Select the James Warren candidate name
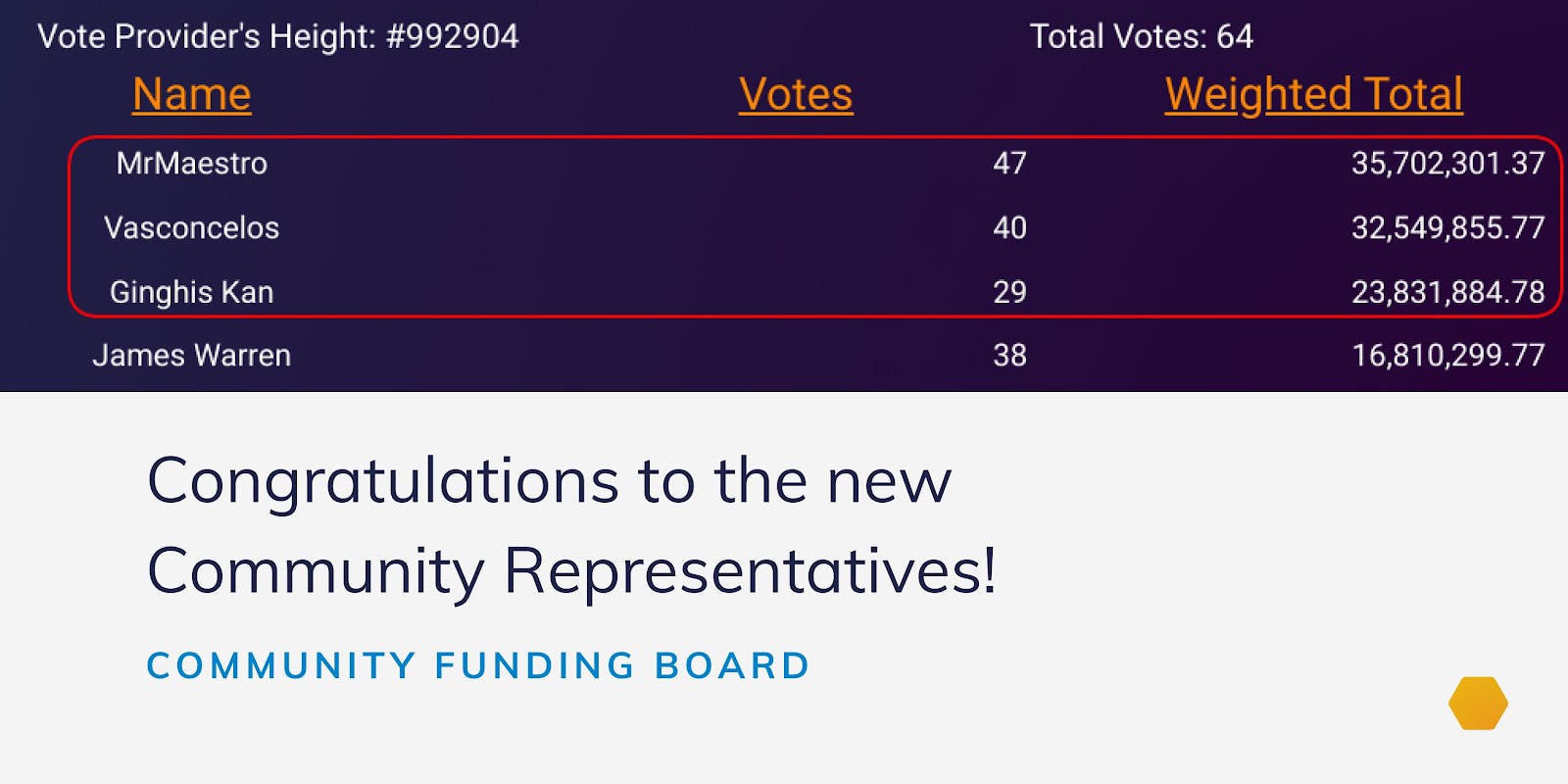Screen dimensions: 1568x784 coord(192,356)
